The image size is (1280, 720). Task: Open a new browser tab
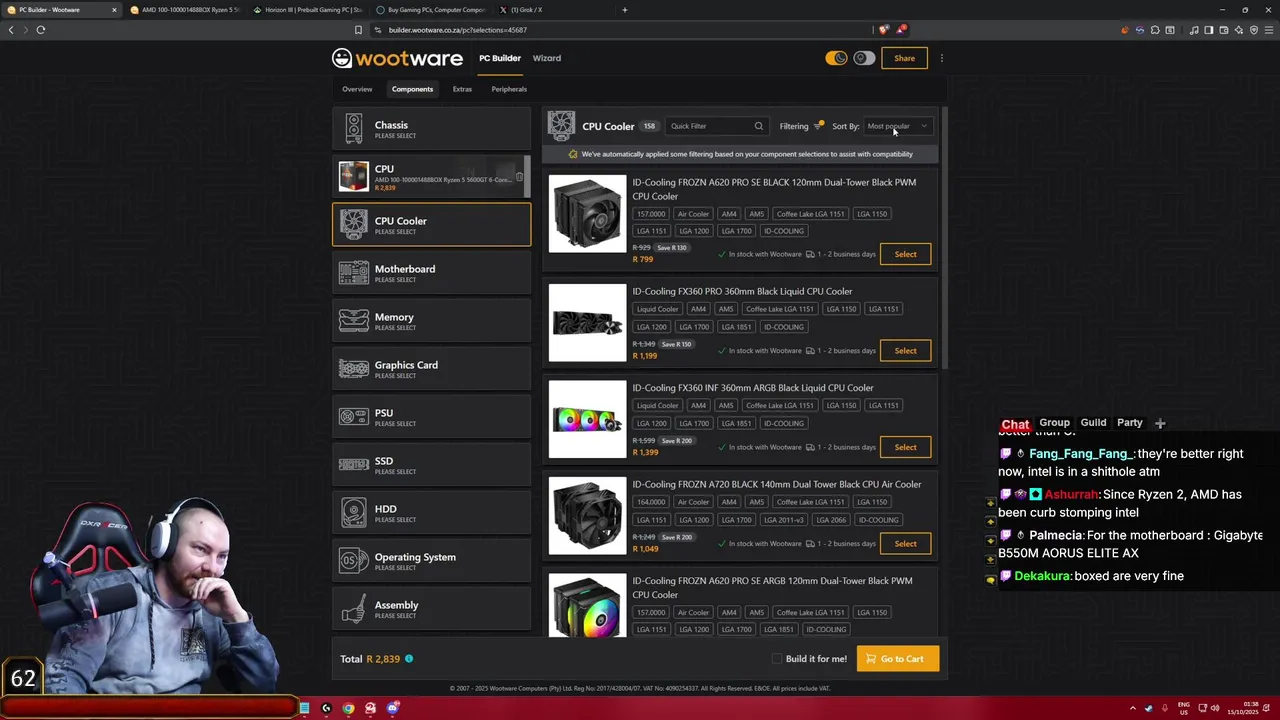tap(625, 10)
